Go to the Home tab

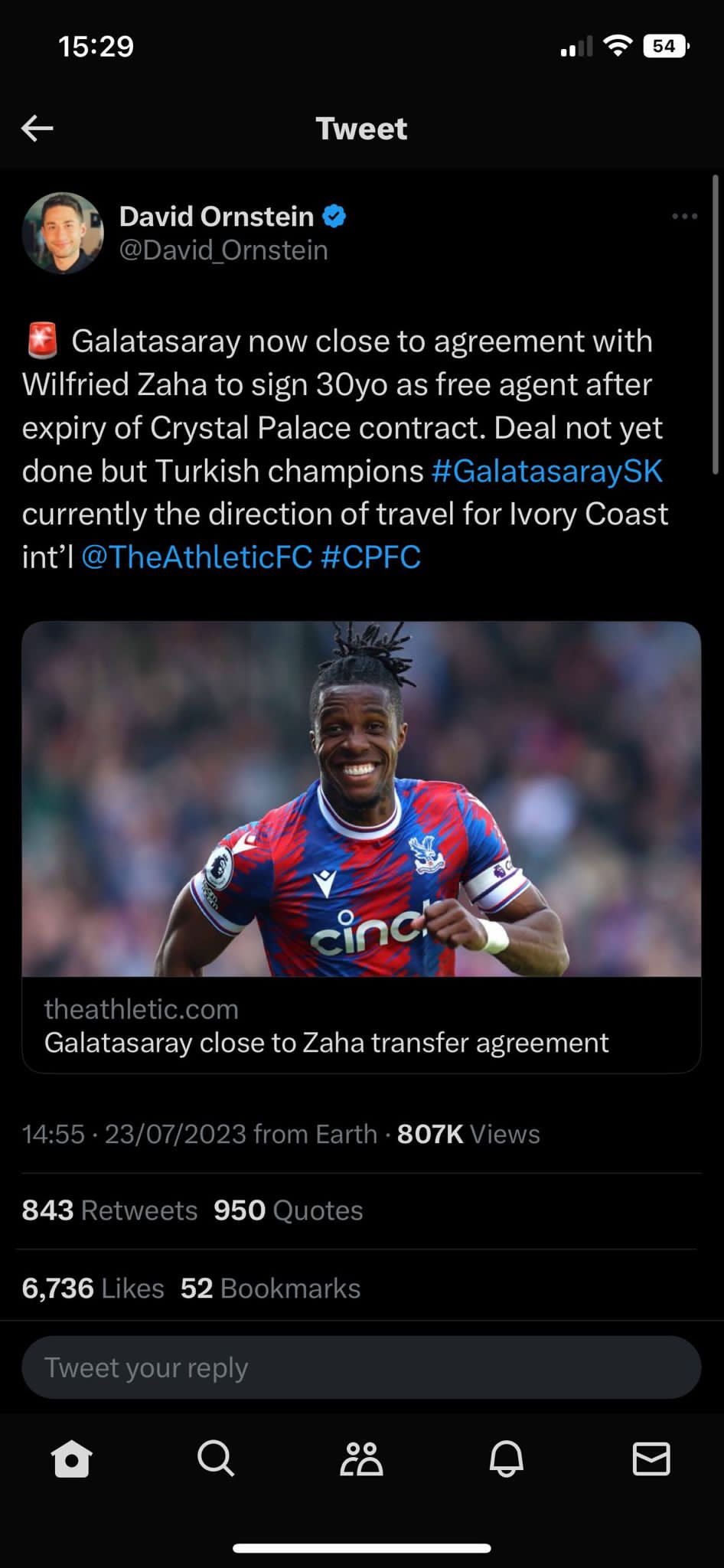tap(71, 1459)
